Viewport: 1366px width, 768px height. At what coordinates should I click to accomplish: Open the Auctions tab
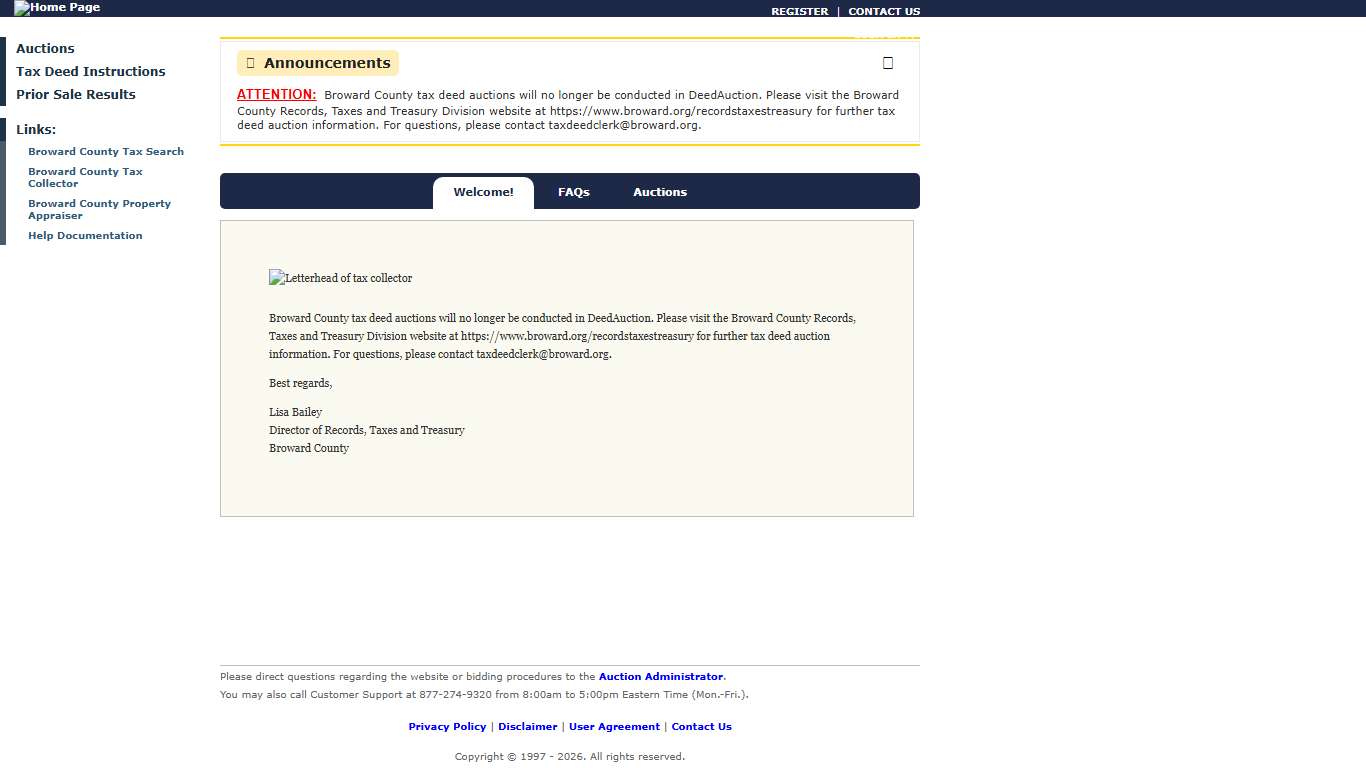pos(659,191)
